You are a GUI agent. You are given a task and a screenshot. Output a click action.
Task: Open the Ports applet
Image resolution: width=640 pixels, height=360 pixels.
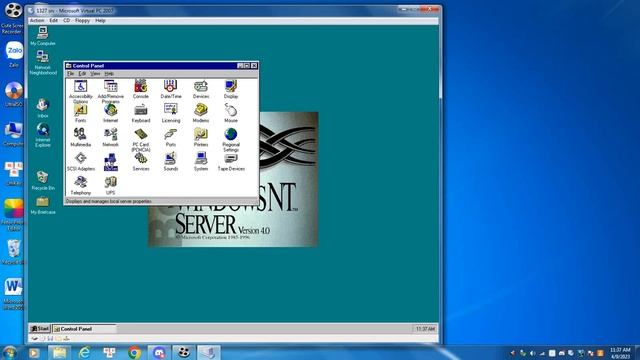click(171, 137)
